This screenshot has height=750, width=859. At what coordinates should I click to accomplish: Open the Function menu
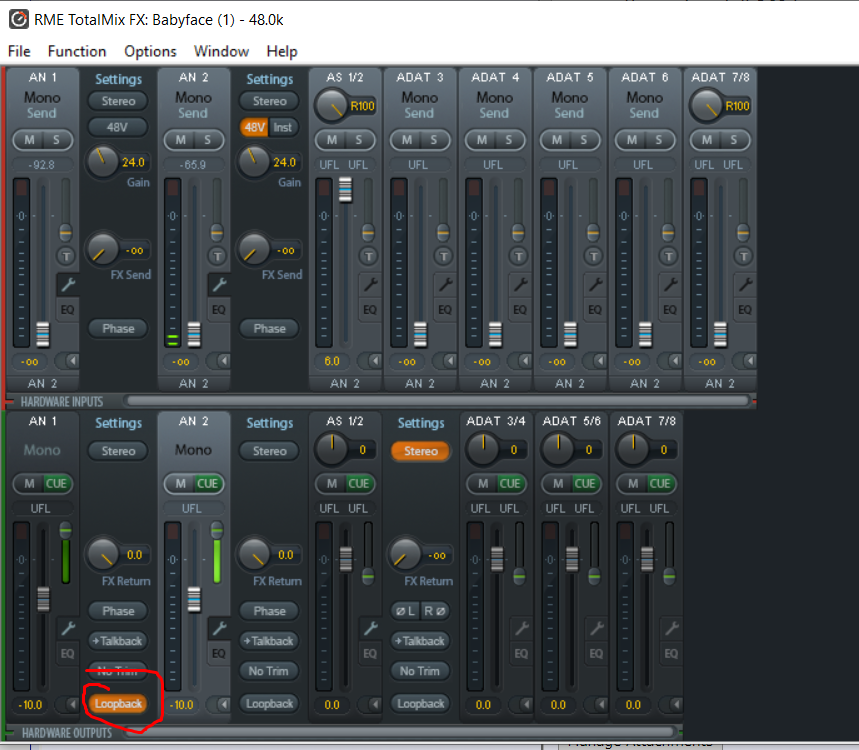point(77,51)
